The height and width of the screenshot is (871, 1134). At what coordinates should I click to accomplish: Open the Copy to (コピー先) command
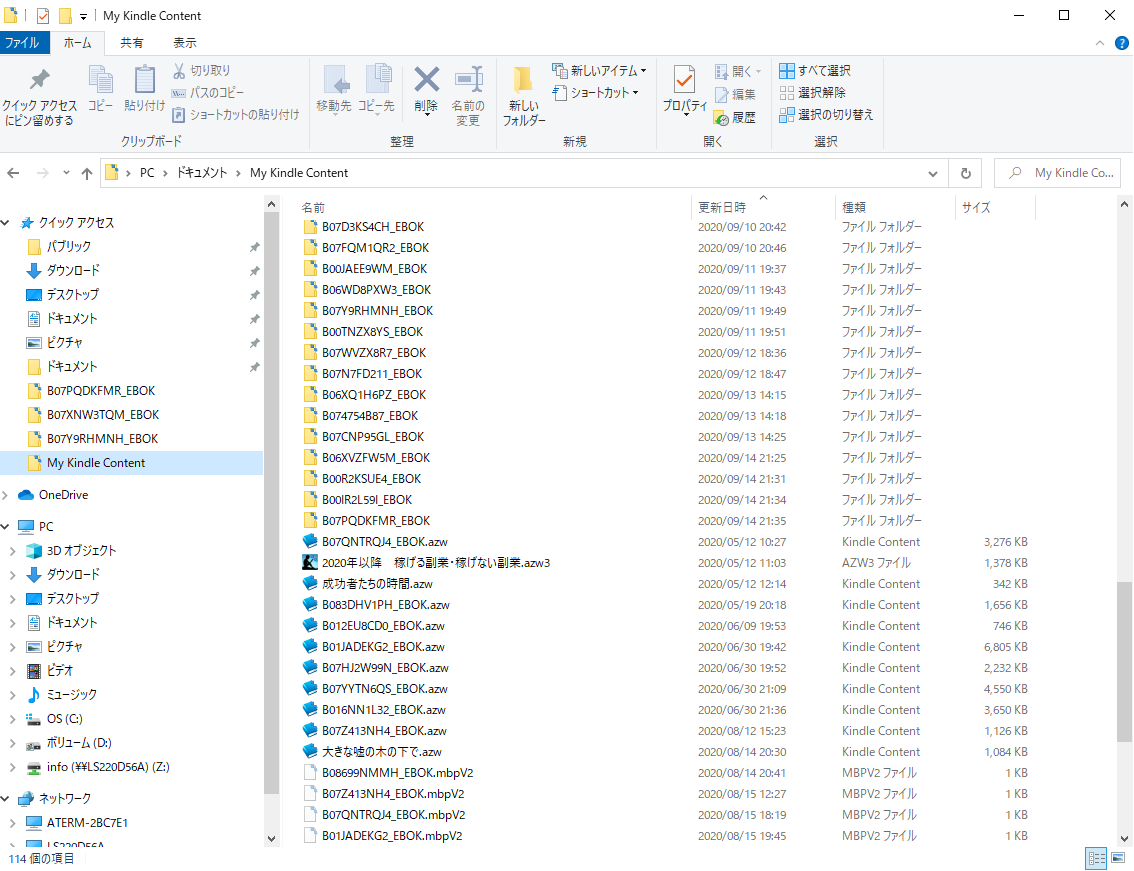coord(377,89)
